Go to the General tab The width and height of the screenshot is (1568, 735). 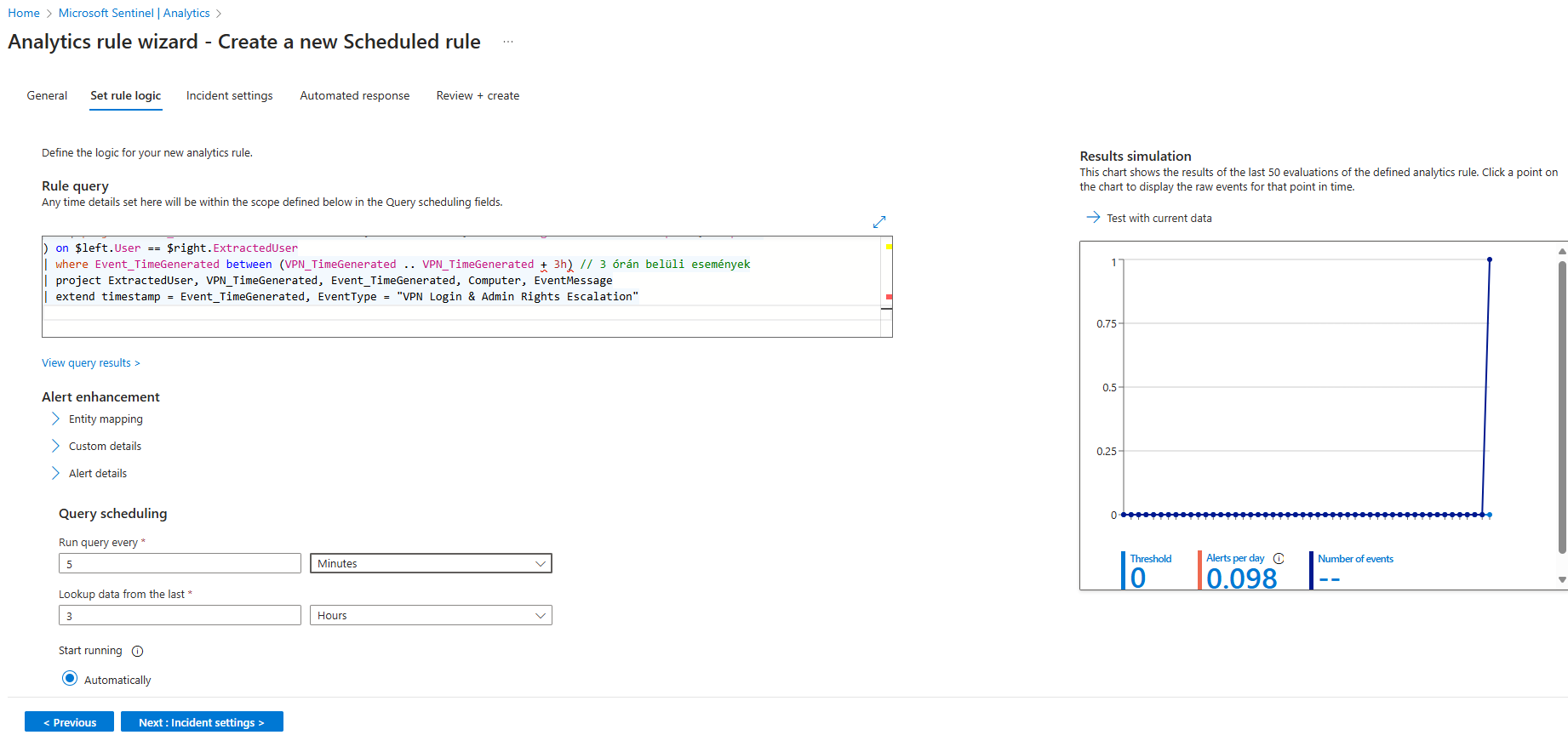pyautogui.click(x=47, y=96)
